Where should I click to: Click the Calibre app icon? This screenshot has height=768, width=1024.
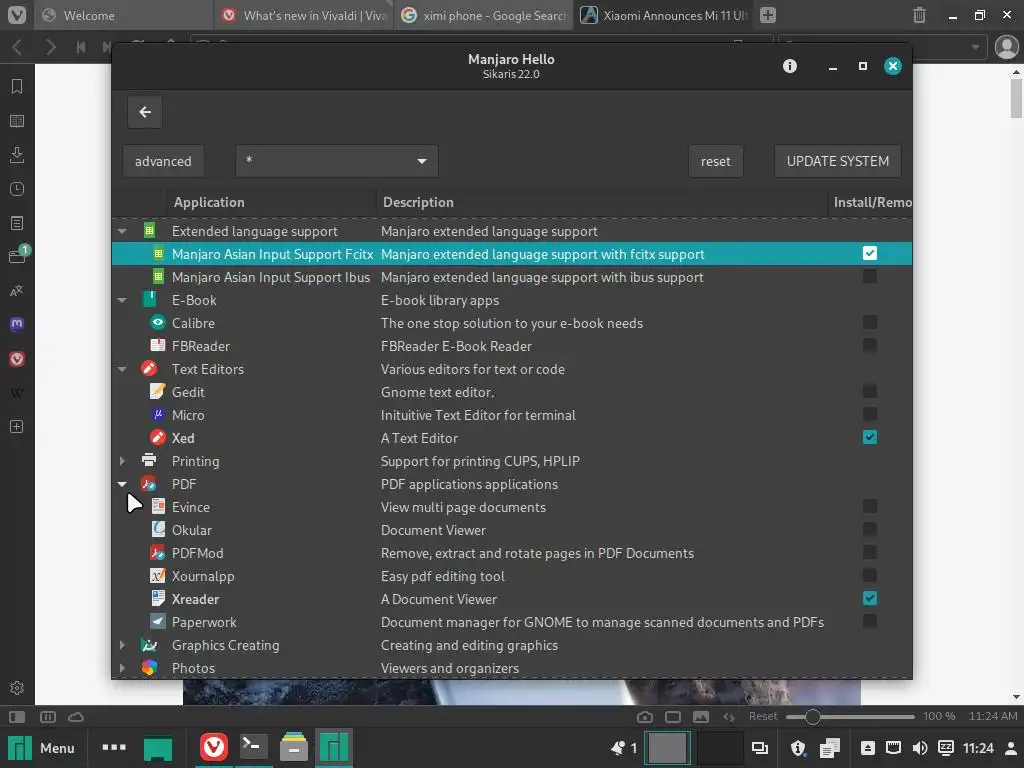(x=157, y=323)
